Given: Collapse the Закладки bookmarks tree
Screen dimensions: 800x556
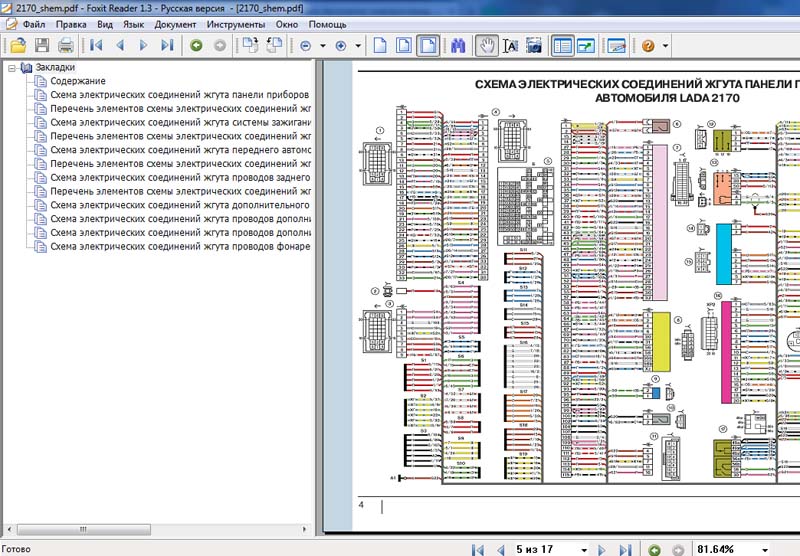Looking at the screenshot, I should click(x=12, y=68).
